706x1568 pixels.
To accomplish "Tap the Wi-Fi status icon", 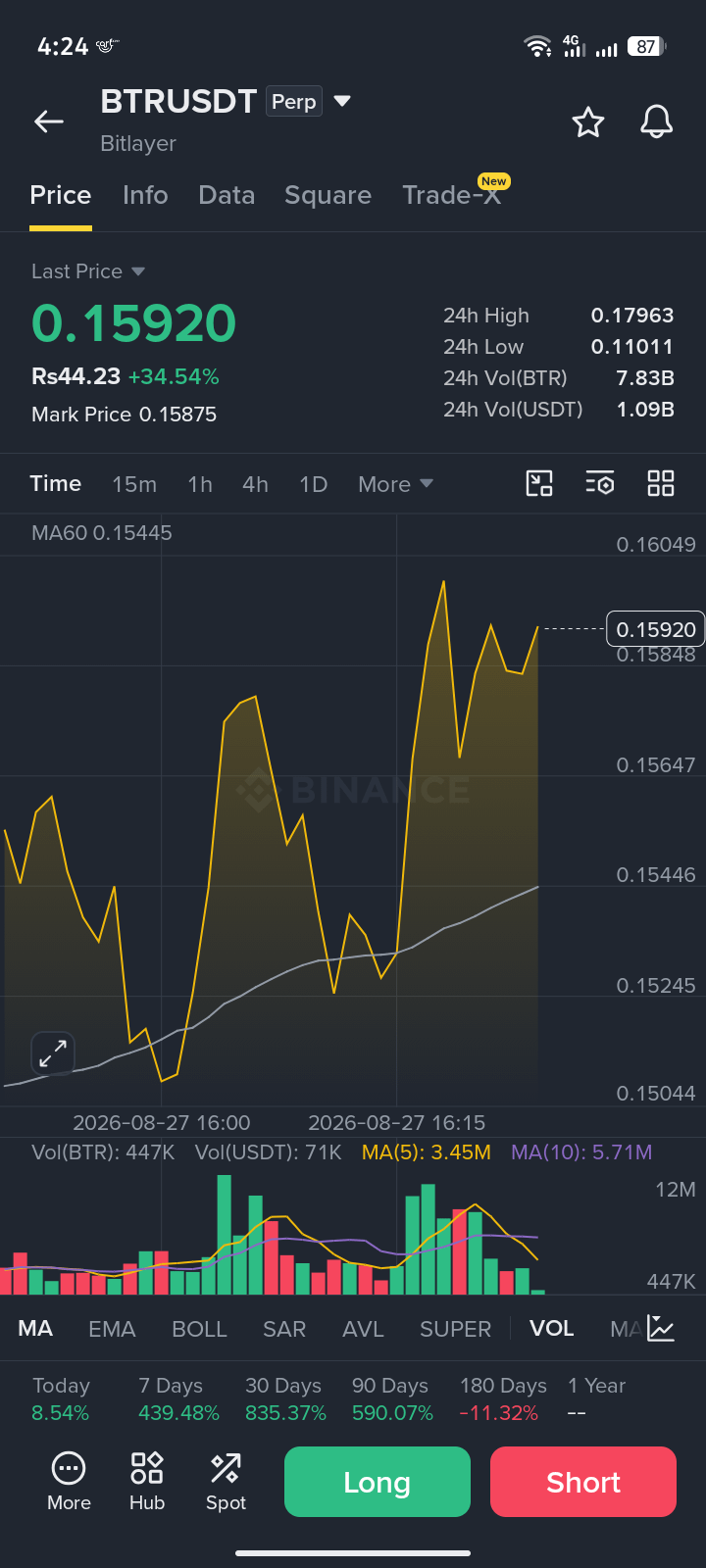I will point(537,46).
